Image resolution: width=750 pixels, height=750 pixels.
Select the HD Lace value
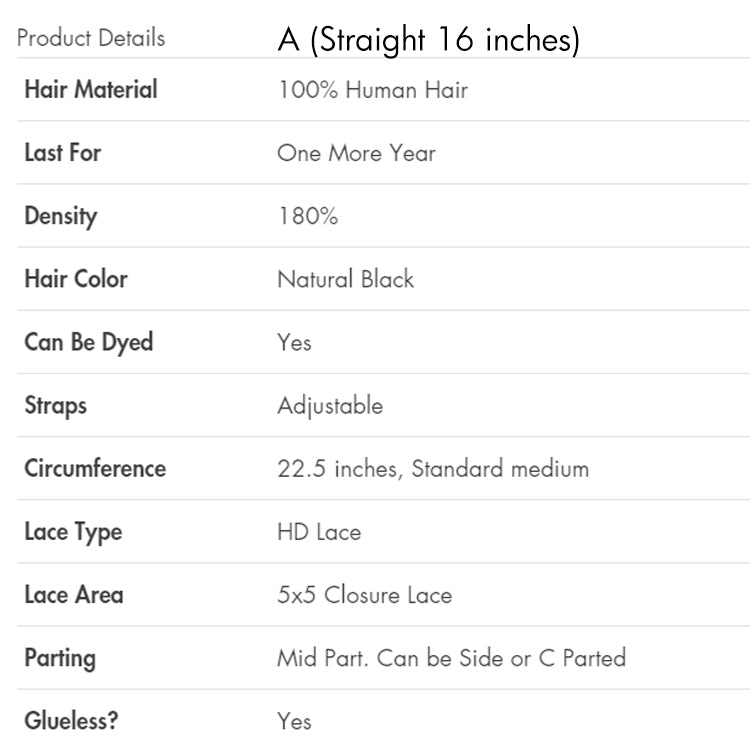(319, 532)
